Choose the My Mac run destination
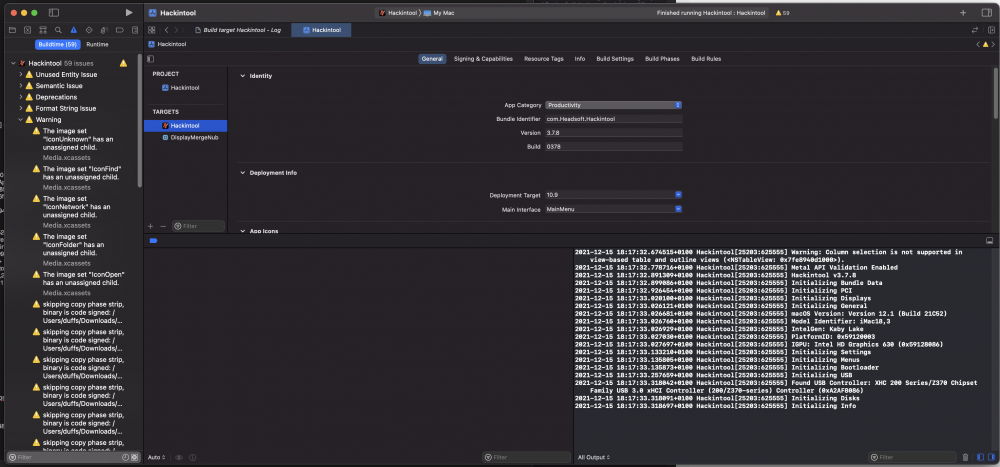 tap(439, 13)
